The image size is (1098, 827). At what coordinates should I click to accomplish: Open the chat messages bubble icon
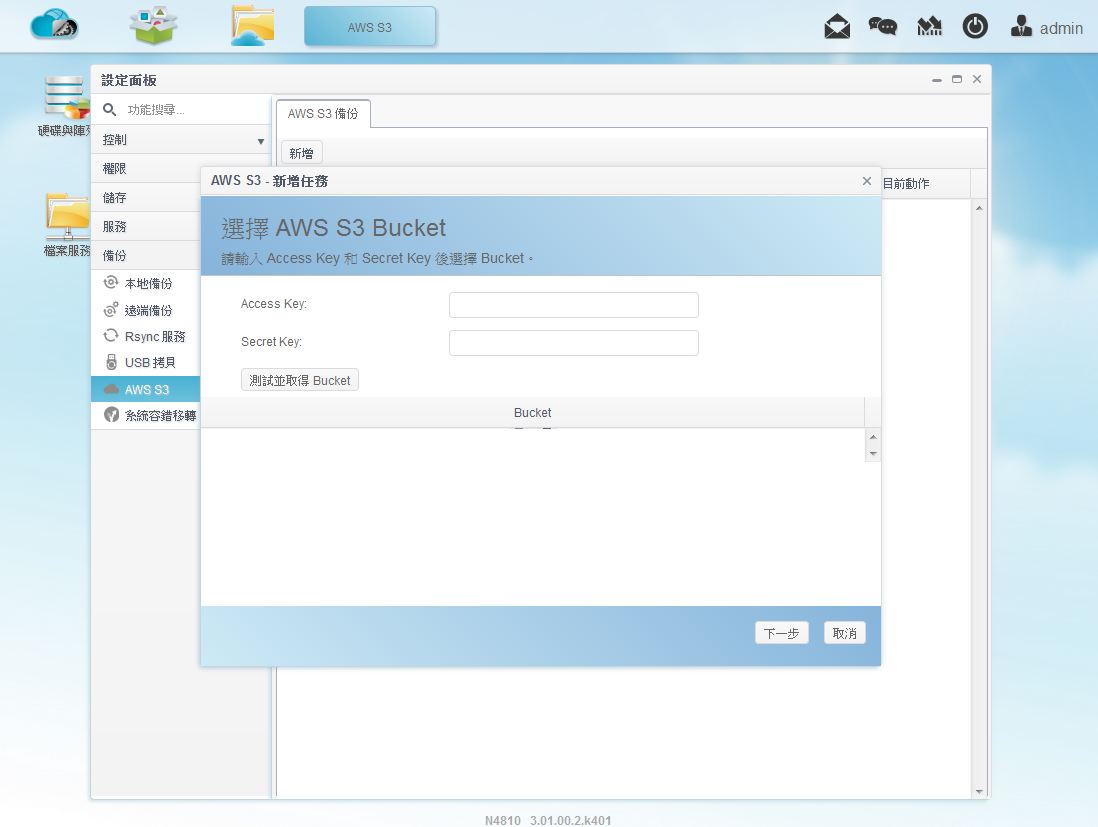(882, 27)
